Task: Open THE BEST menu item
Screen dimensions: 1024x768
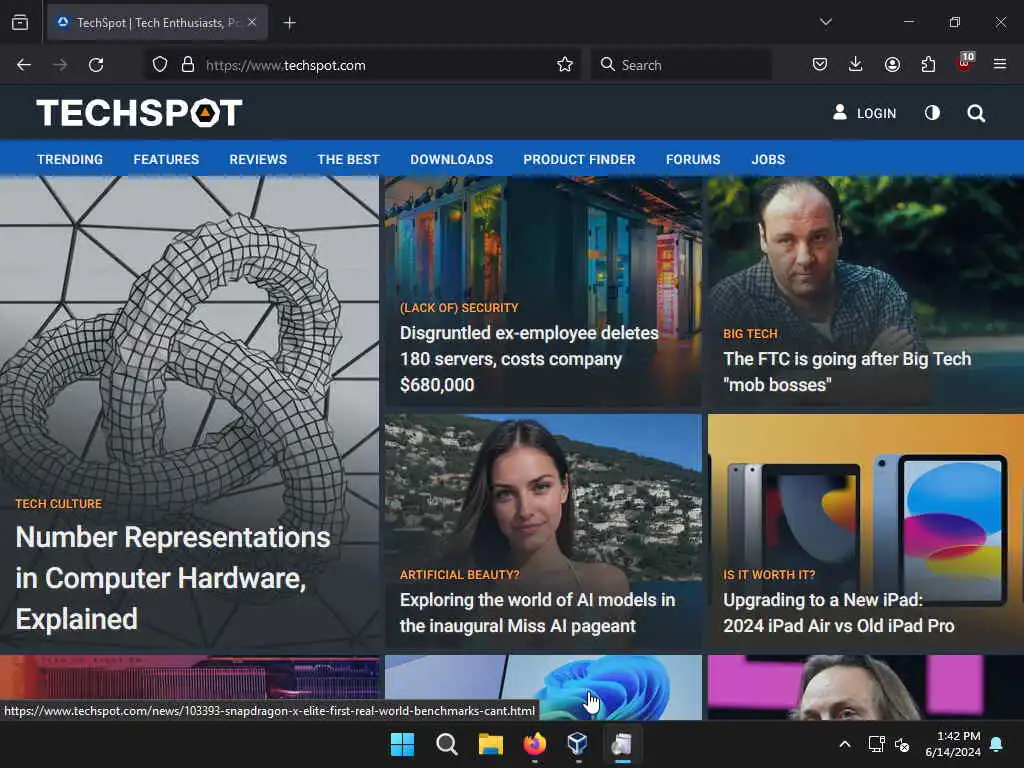Action: tap(348, 159)
